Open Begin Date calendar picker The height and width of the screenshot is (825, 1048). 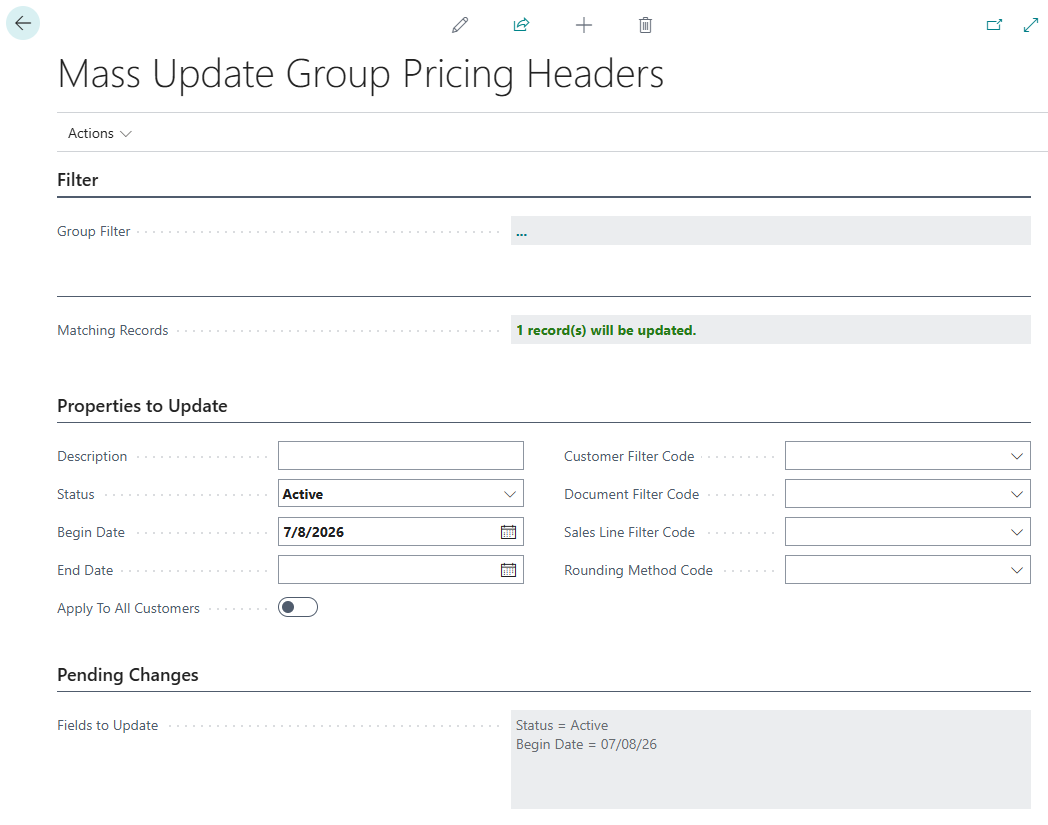[x=508, y=532]
